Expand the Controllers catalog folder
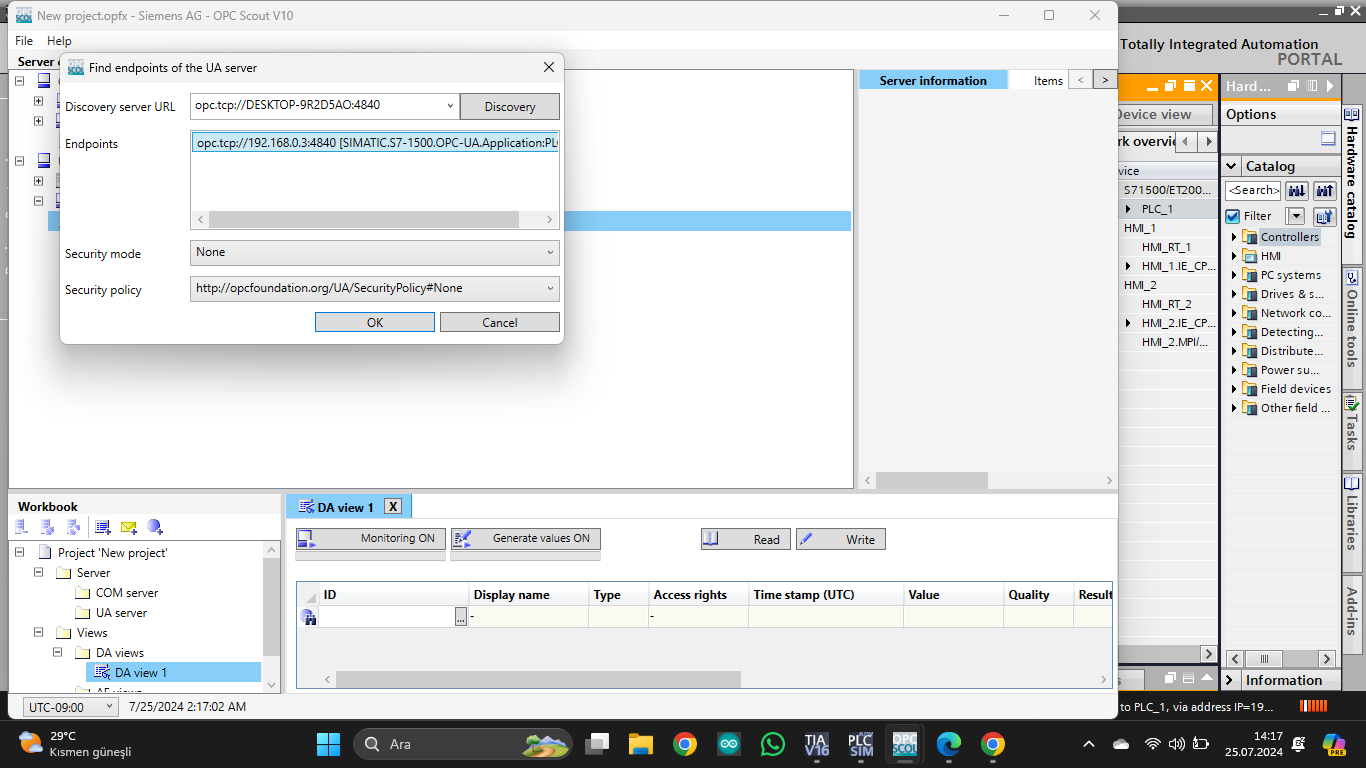 click(1234, 237)
